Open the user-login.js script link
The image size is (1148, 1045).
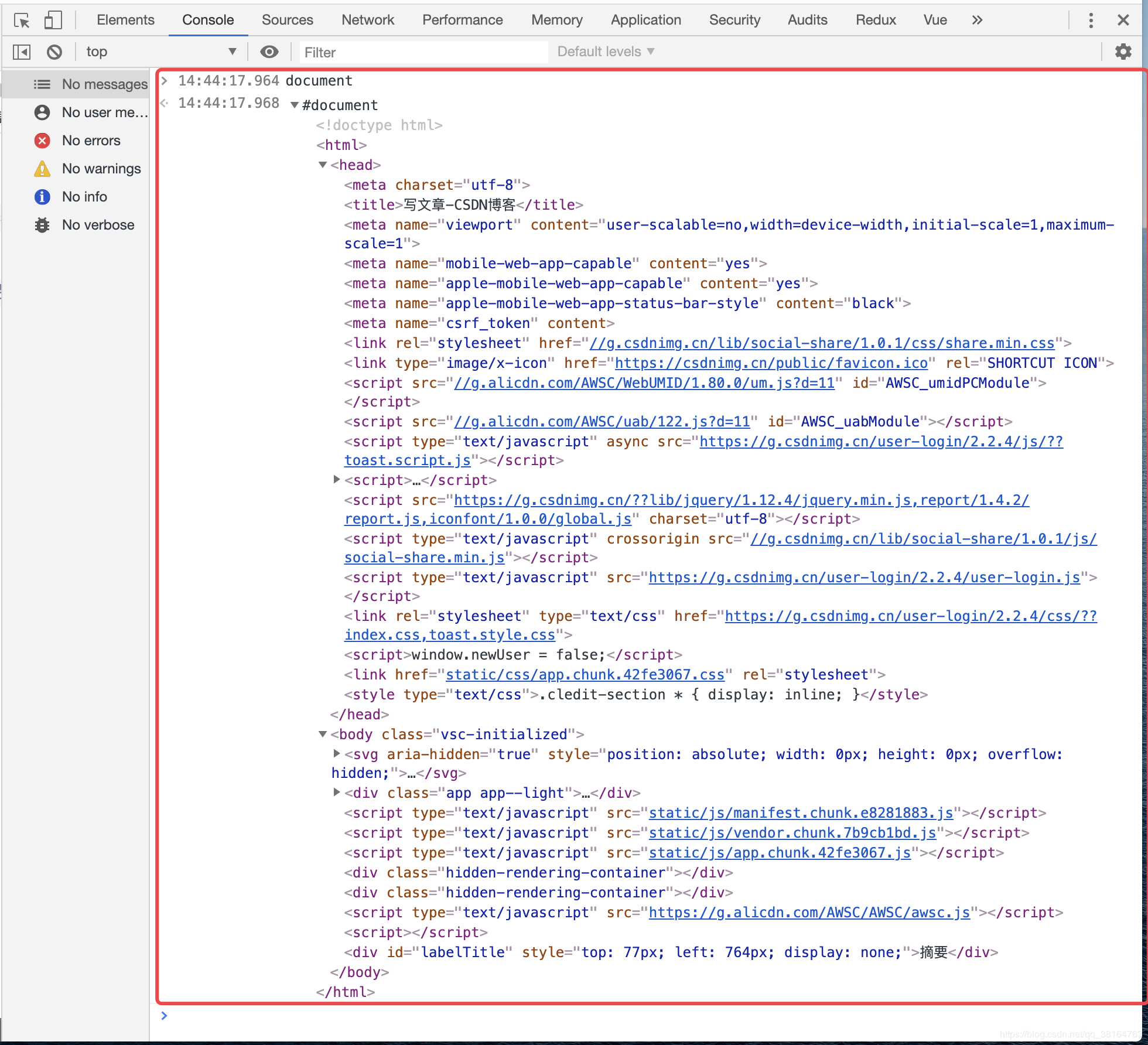pyautogui.click(x=865, y=578)
